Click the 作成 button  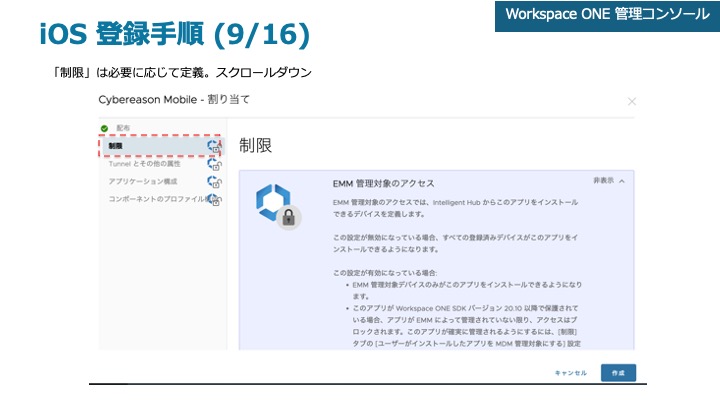[618, 373]
